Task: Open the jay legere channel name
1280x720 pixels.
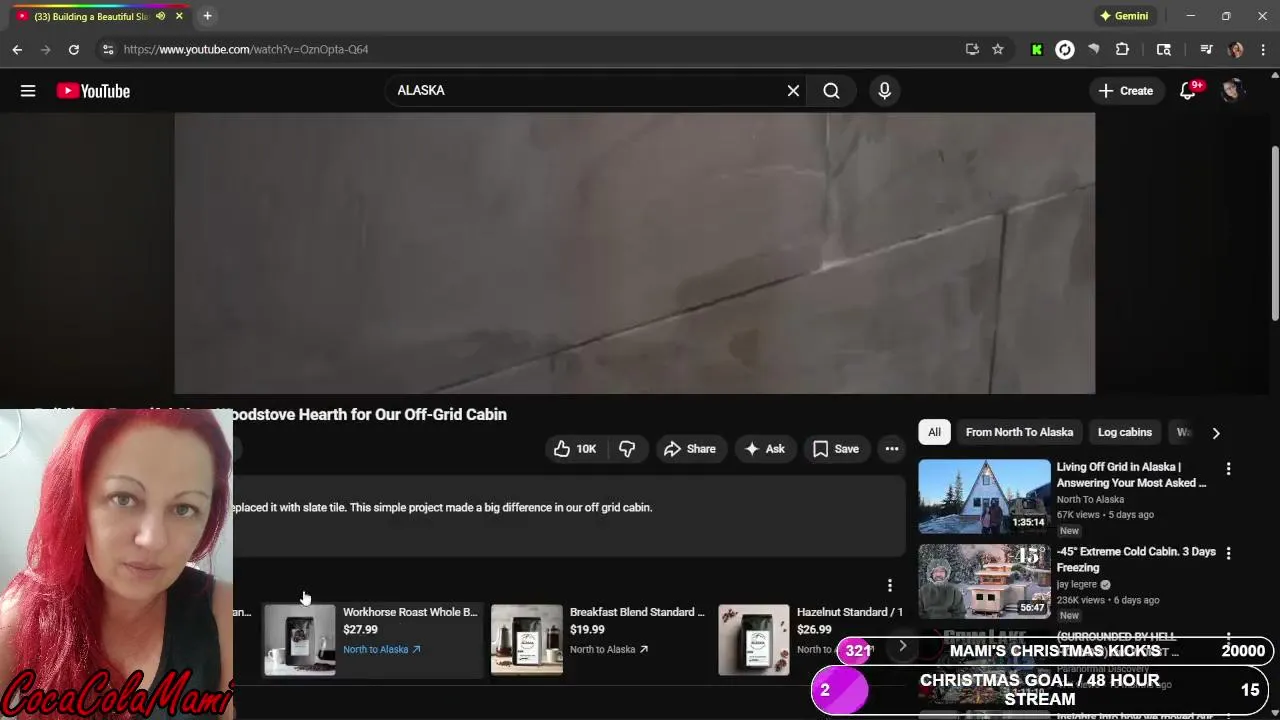Action: coord(1077,584)
